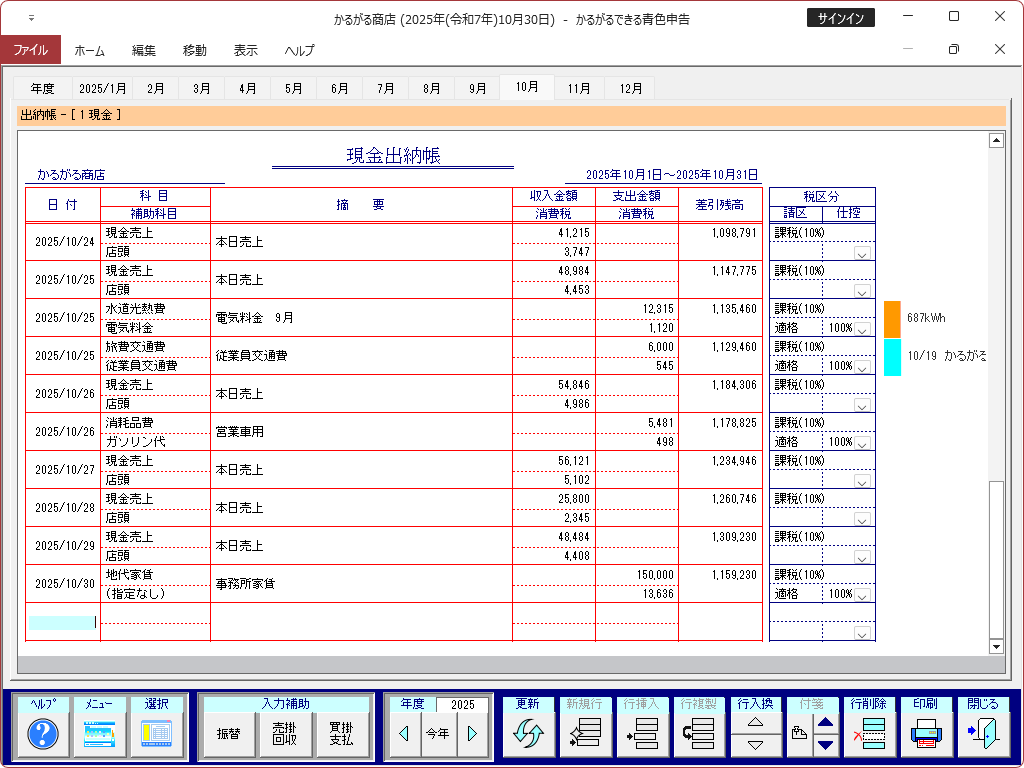Image resolution: width=1024 pixels, height=768 pixels.
Task: Open the ヘルプ help icon
Action: 43,734
